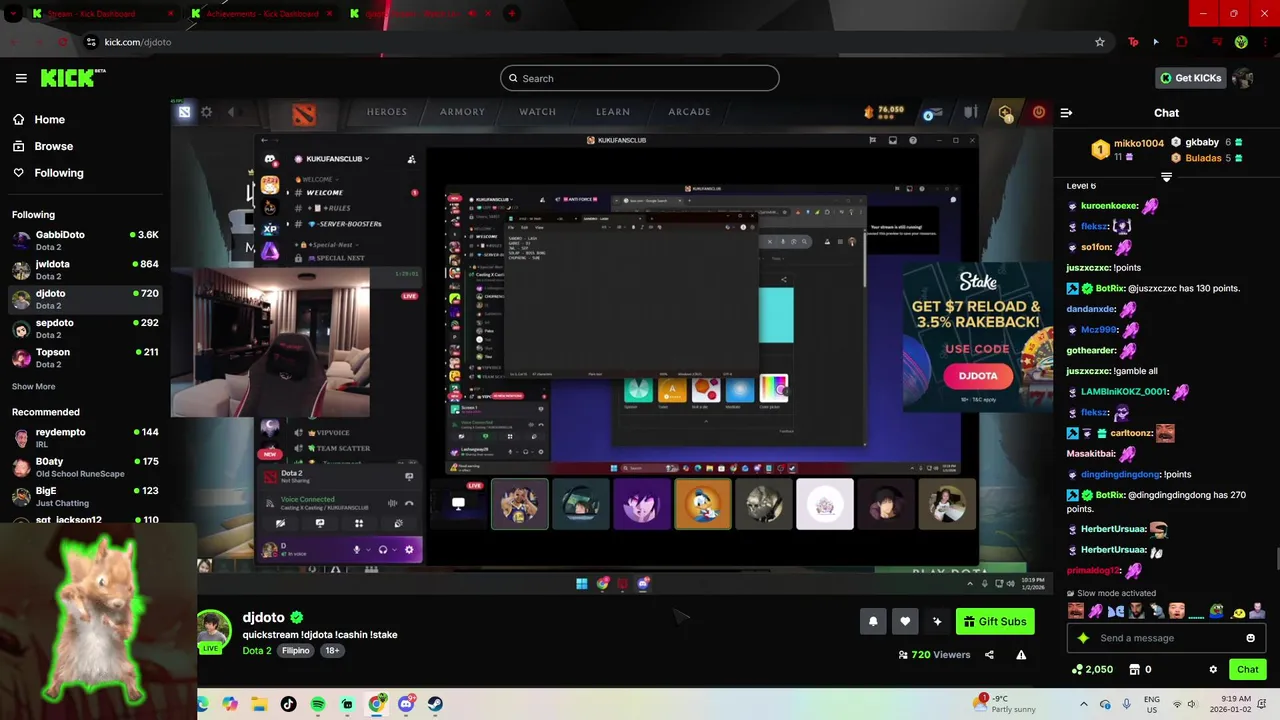Open BigE recommended channel
Viewport: 1280px width, 720px height.
pos(85,497)
